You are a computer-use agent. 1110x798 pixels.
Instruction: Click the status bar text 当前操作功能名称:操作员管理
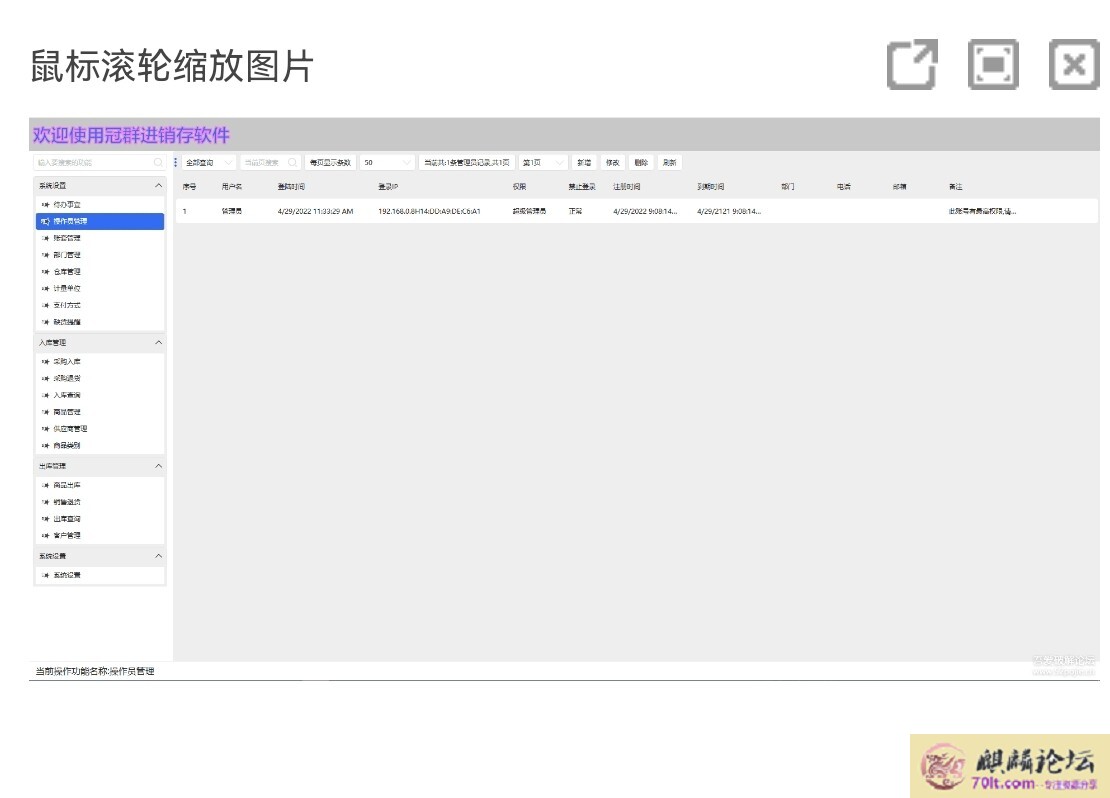pos(95,671)
